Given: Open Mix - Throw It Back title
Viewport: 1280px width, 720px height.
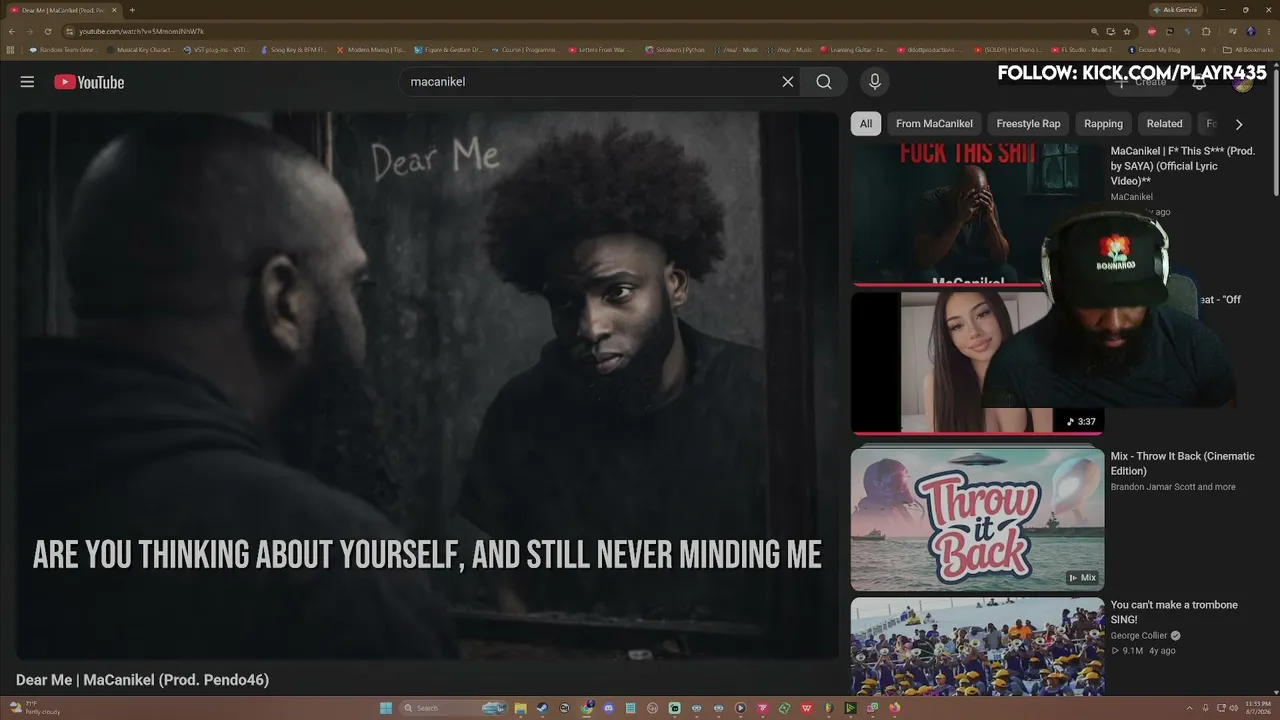Looking at the screenshot, I should click(x=1182, y=463).
